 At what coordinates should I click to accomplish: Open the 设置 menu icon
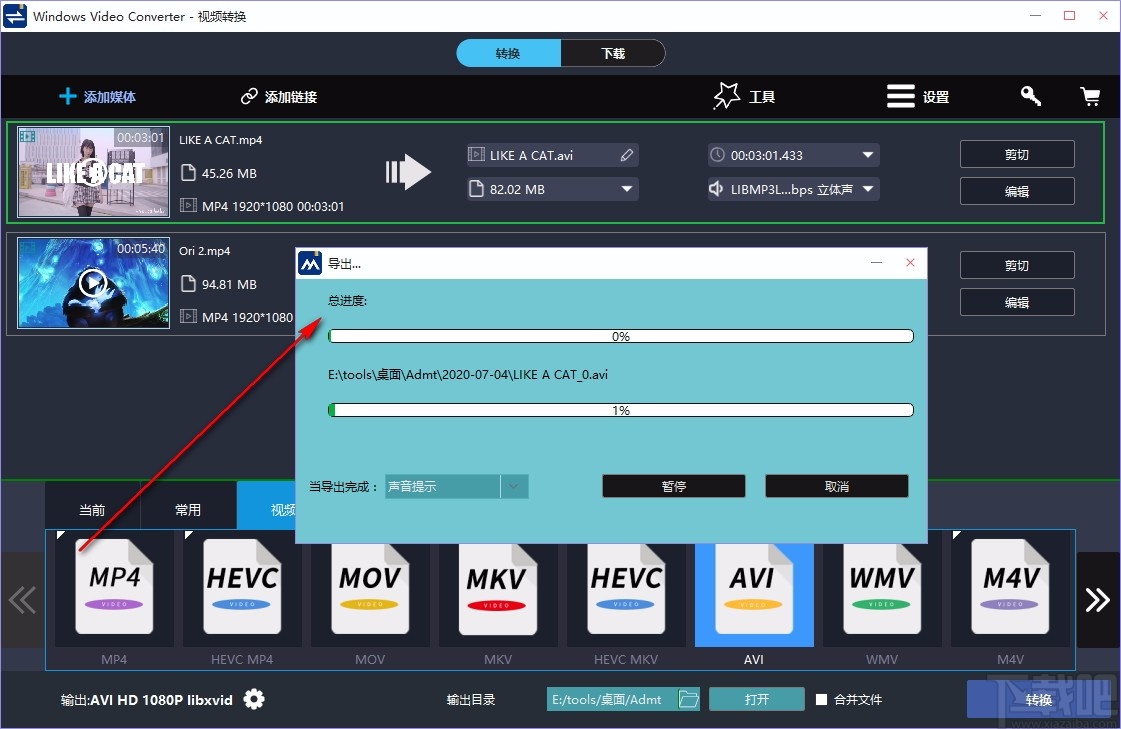pos(899,95)
